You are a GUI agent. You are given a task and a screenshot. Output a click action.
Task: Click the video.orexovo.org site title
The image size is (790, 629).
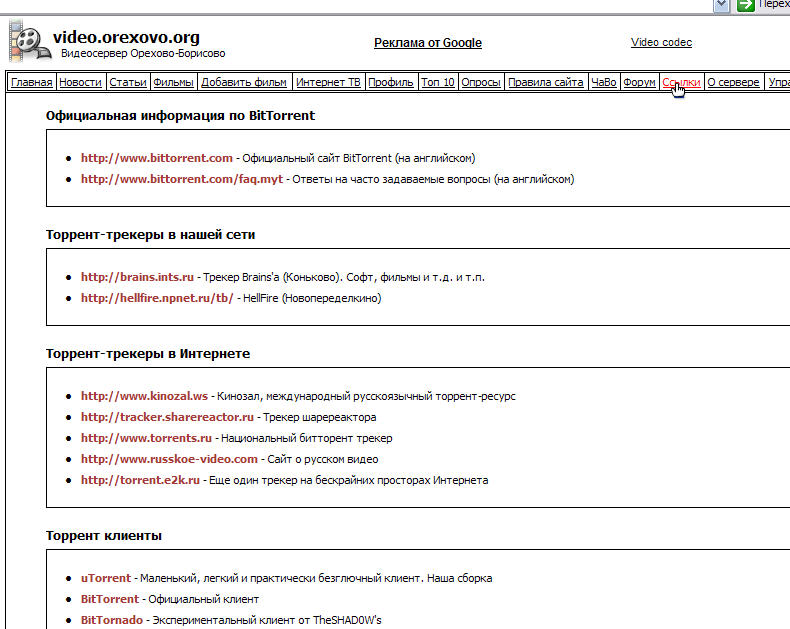point(126,37)
